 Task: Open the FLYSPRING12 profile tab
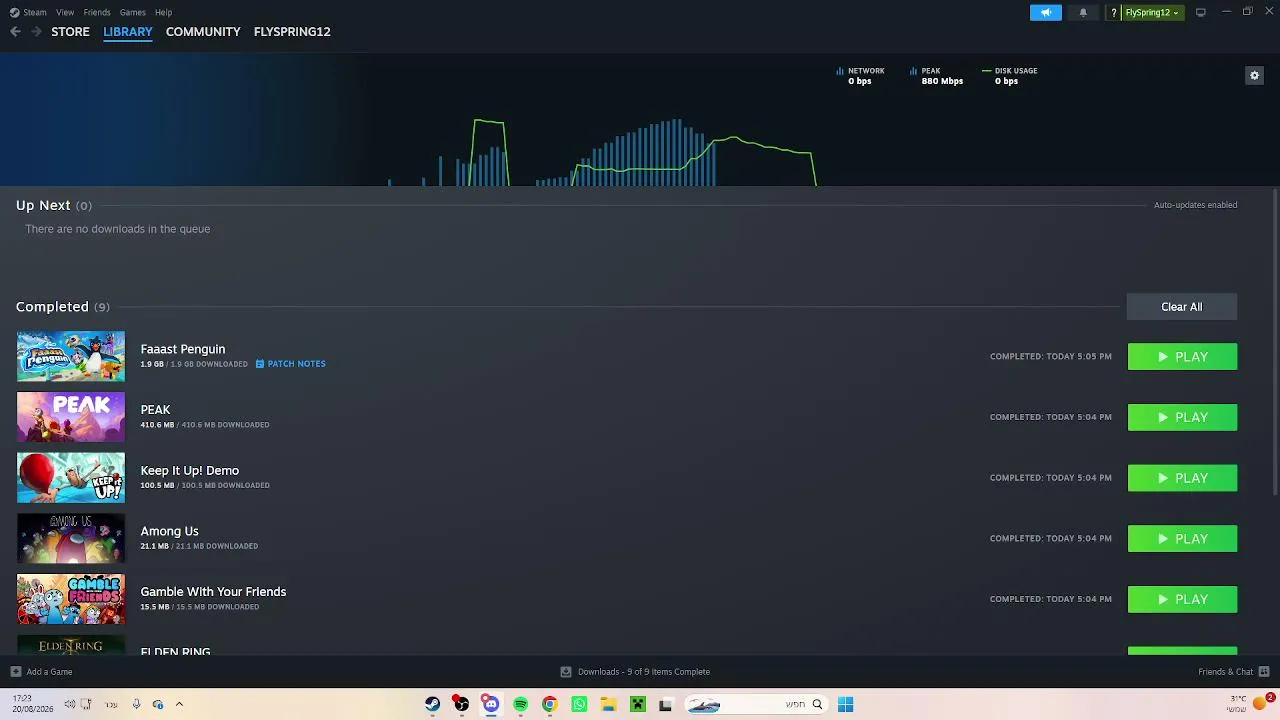tap(292, 32)
